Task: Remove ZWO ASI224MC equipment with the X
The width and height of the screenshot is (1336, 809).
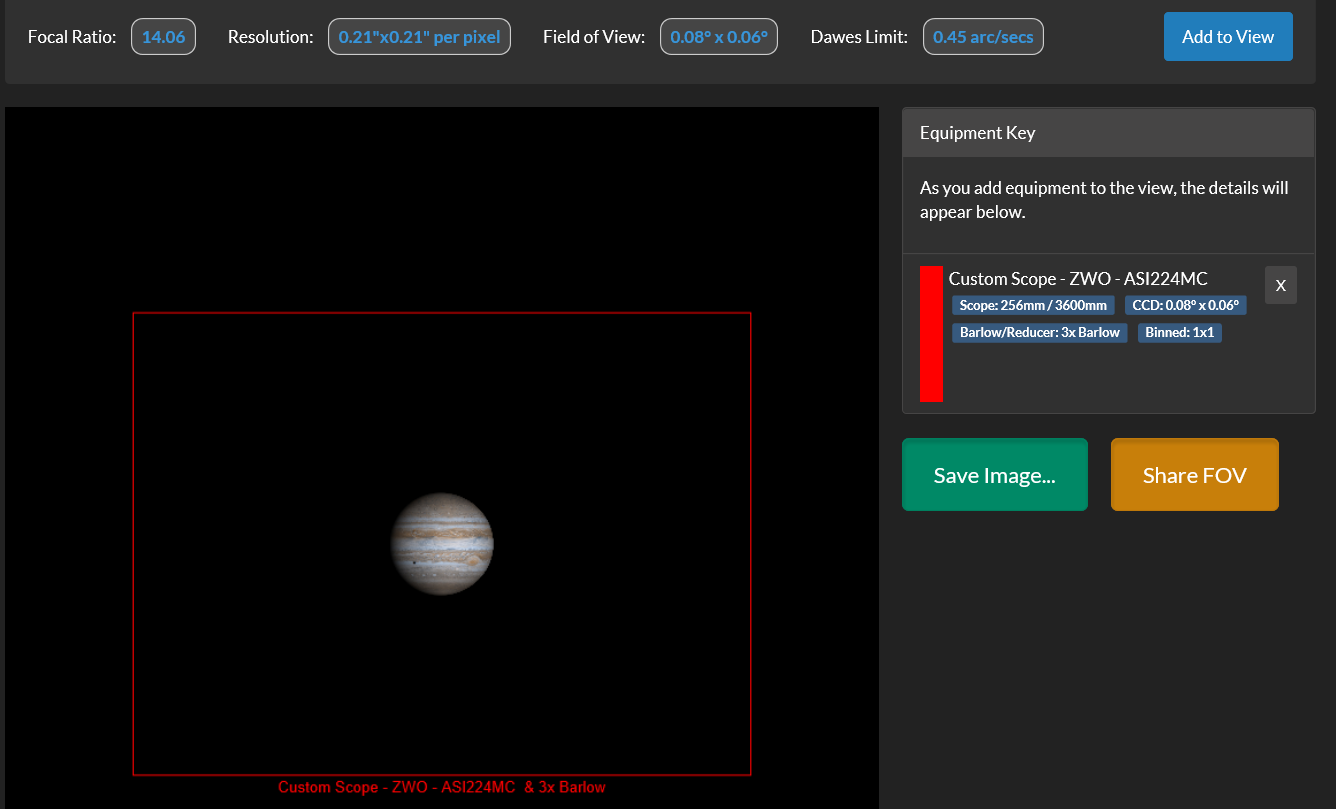Action: 1281,285
